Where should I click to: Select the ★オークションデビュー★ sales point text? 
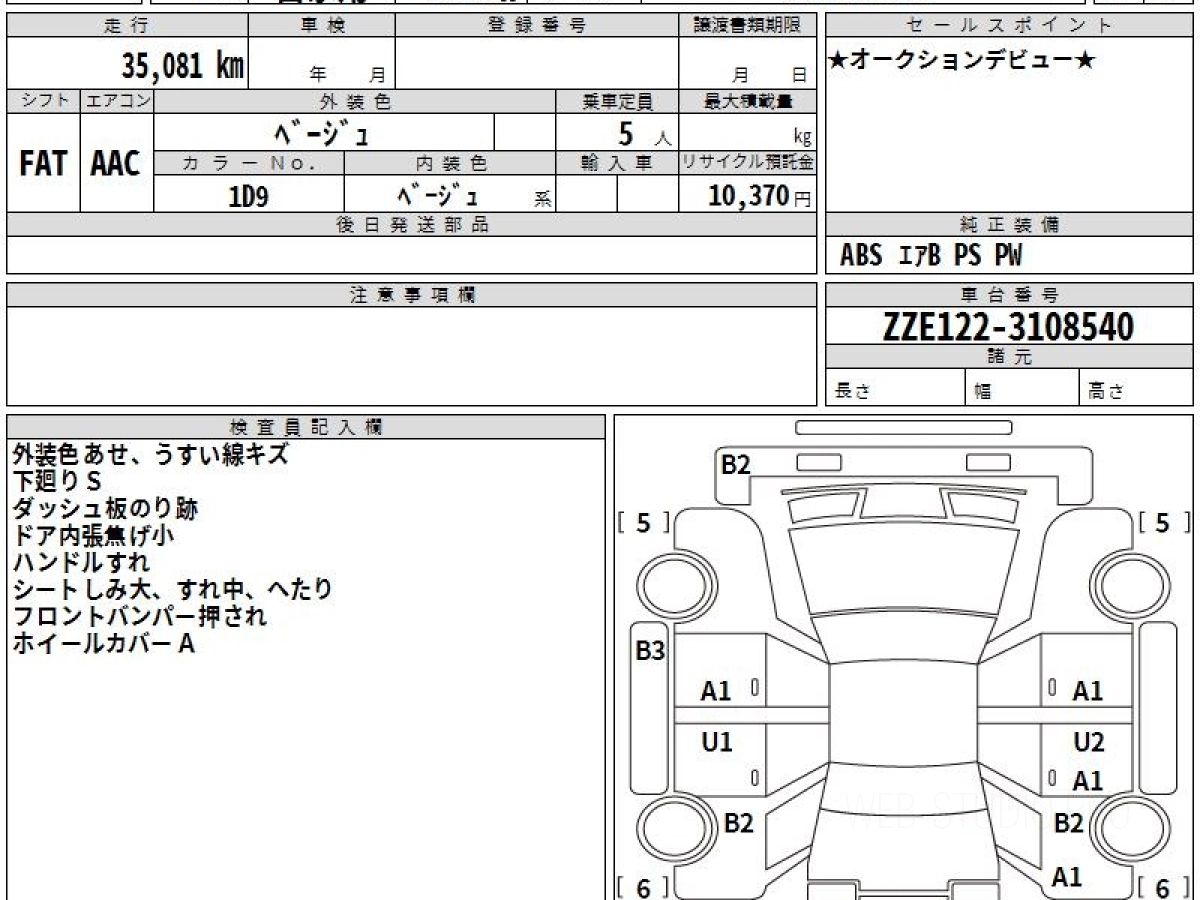(x=963, y=61)
